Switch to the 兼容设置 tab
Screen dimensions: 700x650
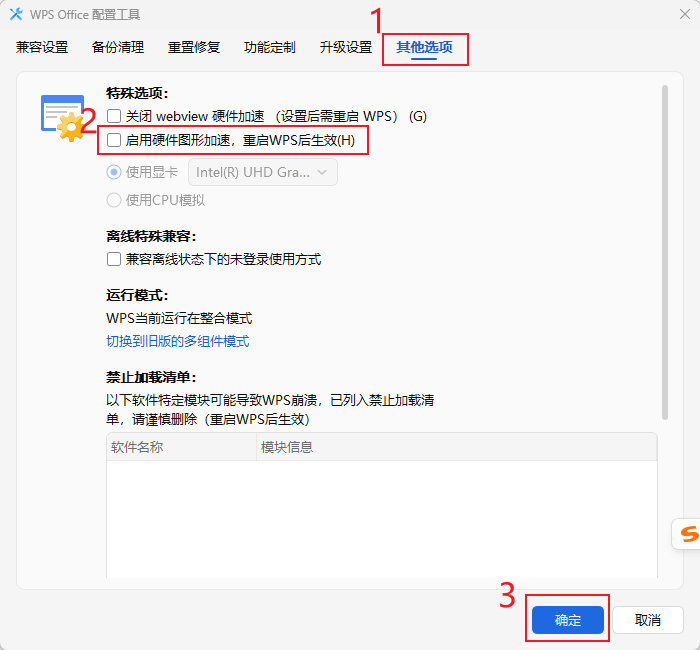(x=42, y=47)
